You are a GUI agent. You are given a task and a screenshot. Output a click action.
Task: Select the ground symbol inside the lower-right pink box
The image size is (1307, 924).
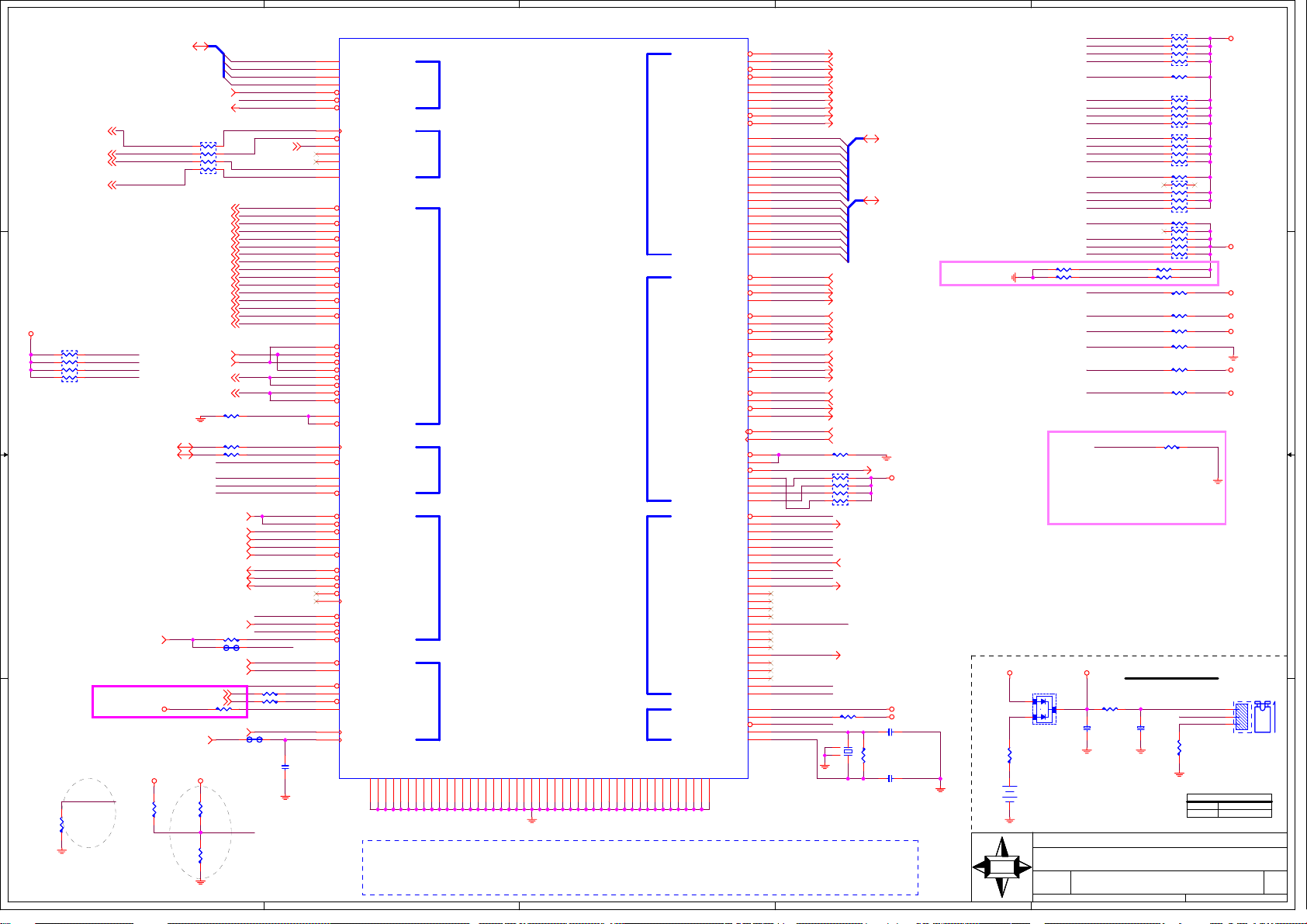1218,482
